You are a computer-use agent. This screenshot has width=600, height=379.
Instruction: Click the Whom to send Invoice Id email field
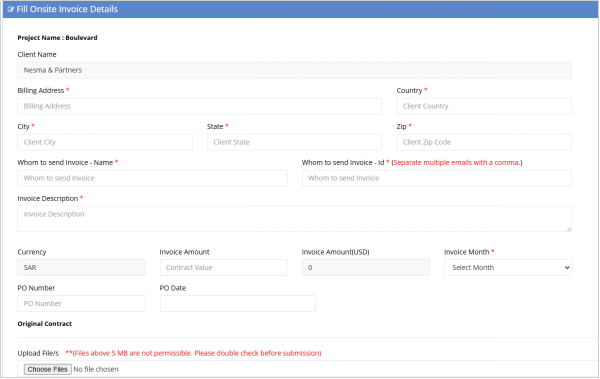(x=437, y=178)
